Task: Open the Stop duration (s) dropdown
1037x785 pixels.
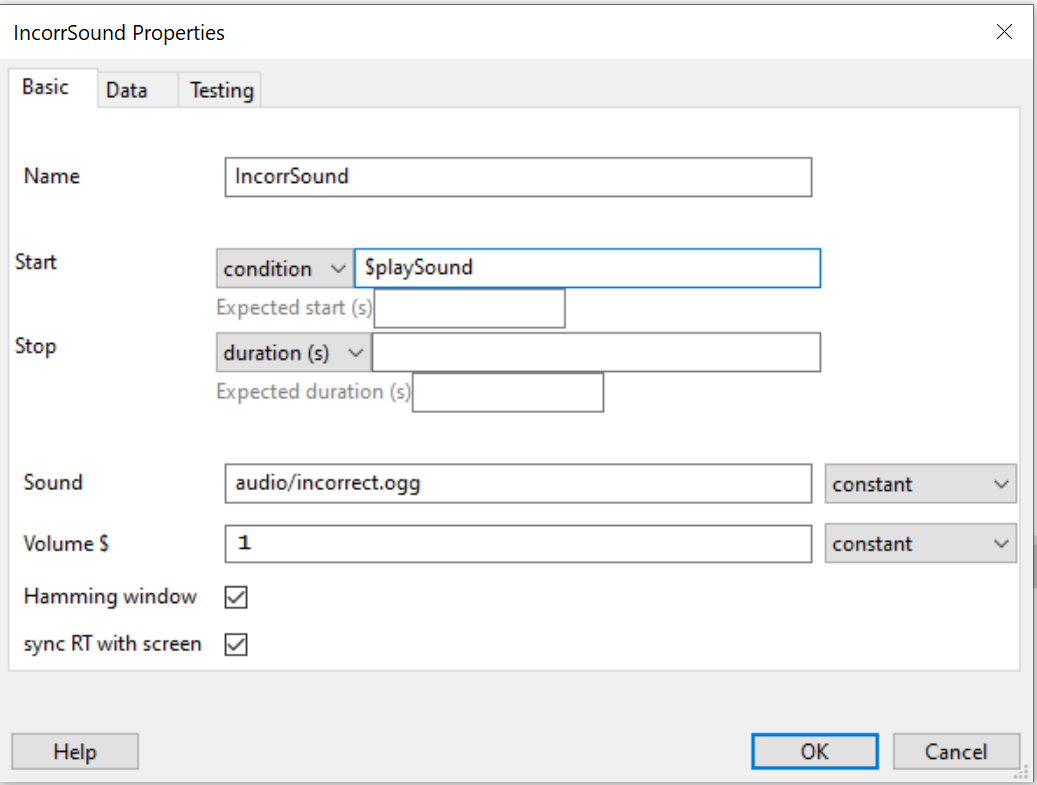Action: pos(293,353)
